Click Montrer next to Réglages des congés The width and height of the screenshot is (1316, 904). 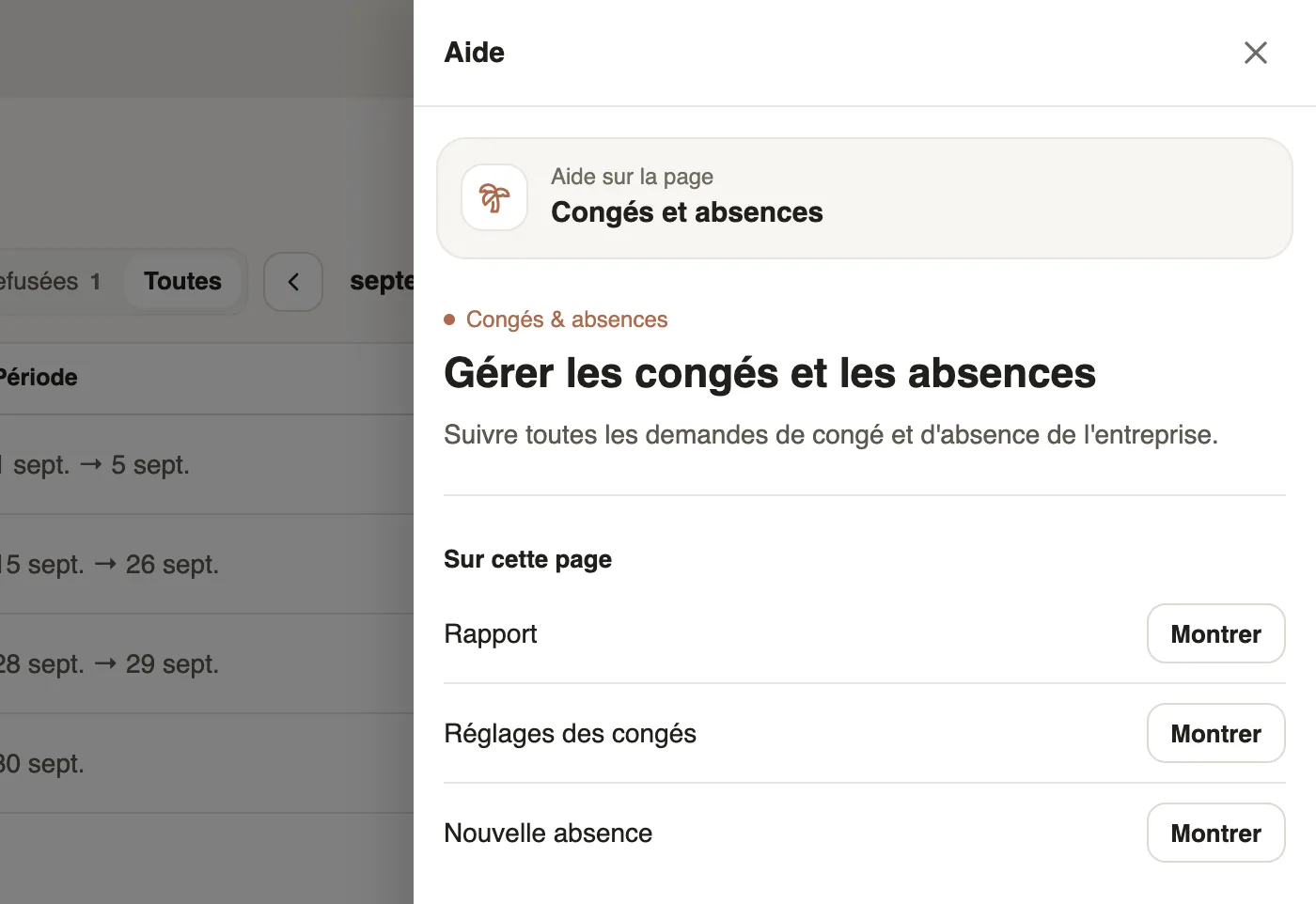(x=1215, y=734)
